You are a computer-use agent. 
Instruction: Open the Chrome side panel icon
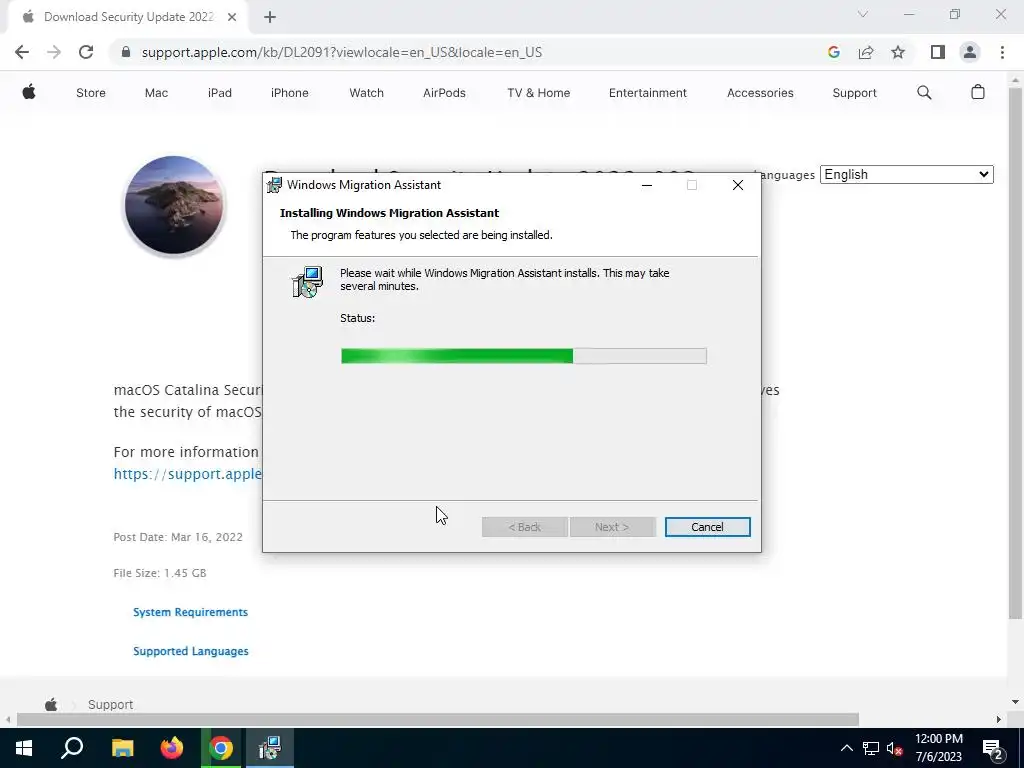pyautogui.click(x=938, y=52)
